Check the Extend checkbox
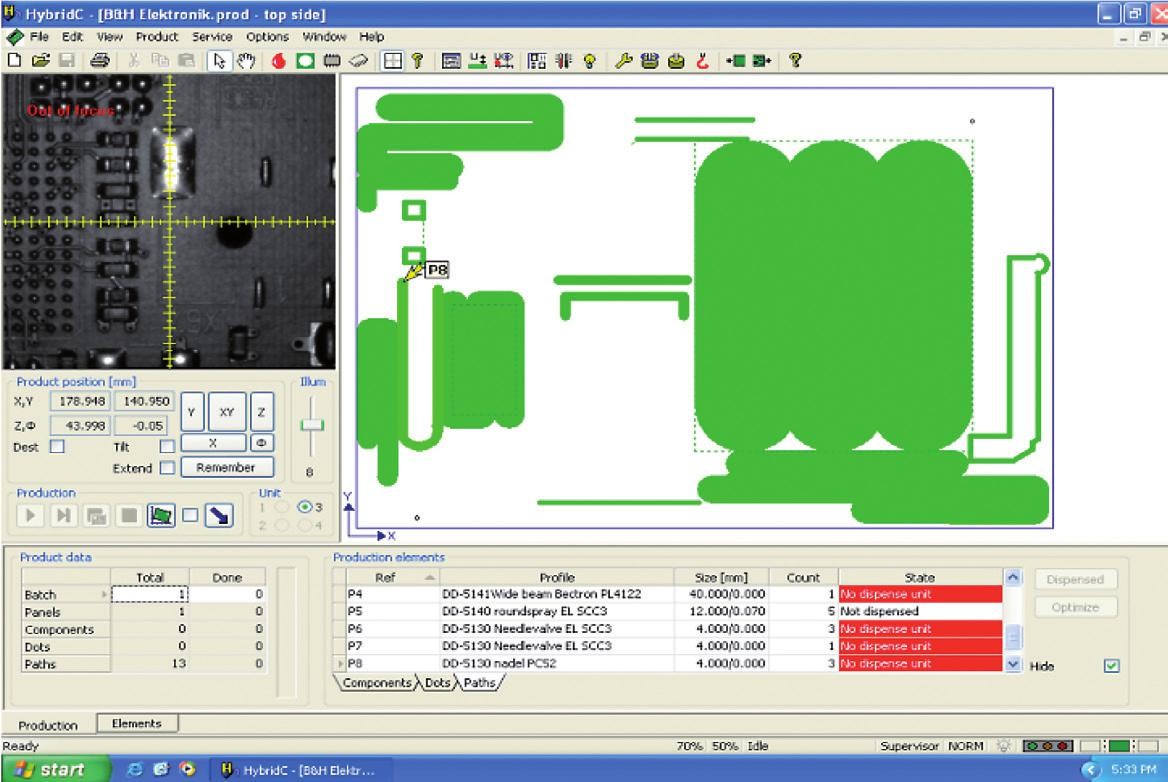 coord(166,468)
